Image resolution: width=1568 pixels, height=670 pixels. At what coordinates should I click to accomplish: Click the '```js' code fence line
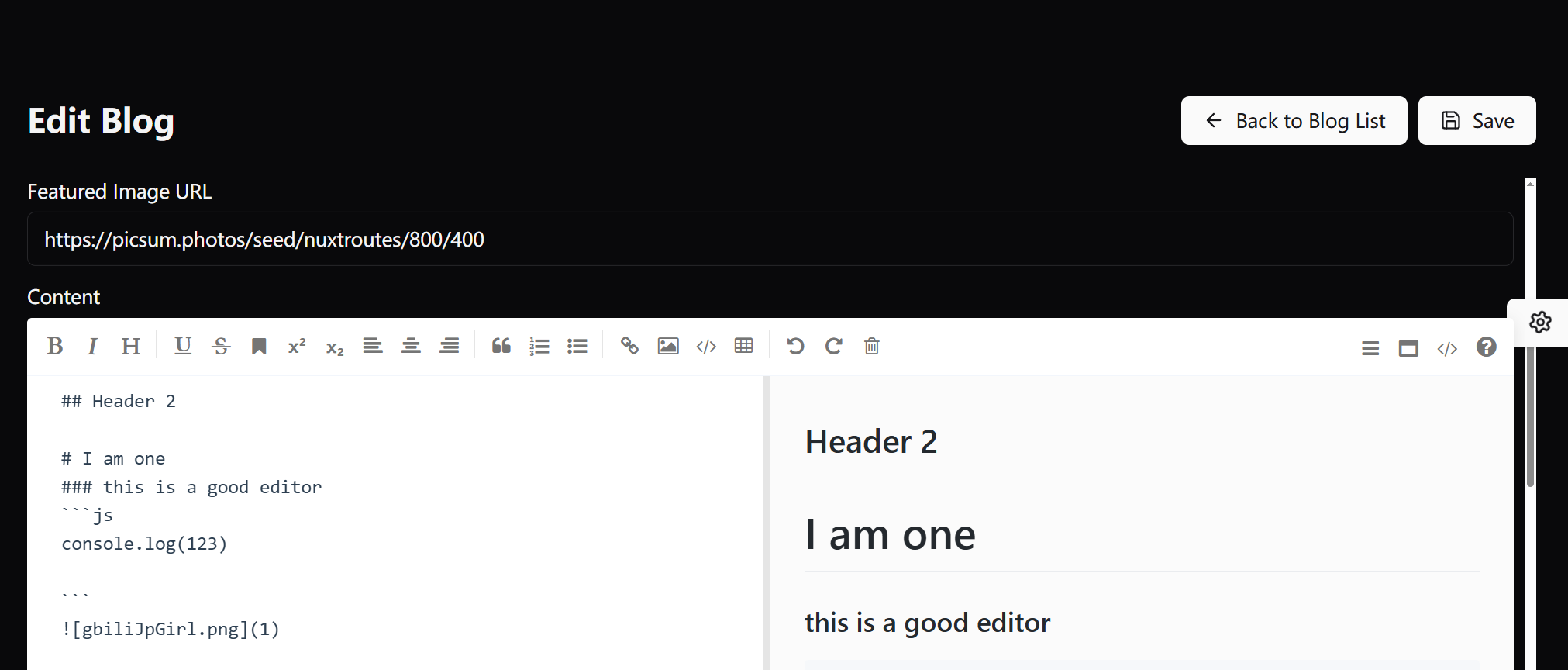pos(88,515)
